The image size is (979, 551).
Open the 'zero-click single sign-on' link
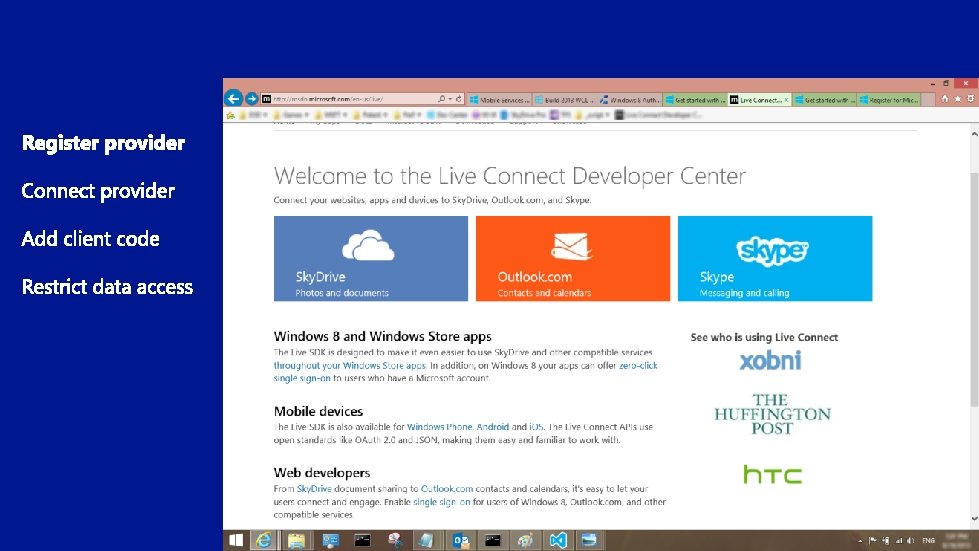[x=638, y=366]
